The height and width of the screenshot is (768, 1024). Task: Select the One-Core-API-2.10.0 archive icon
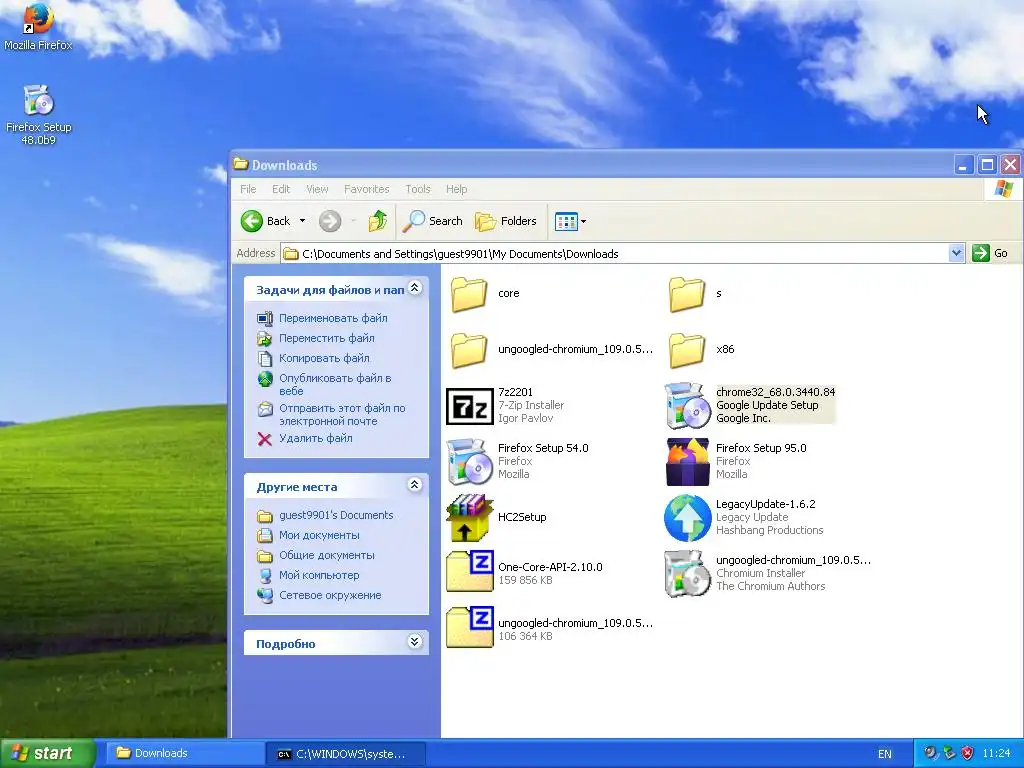[x=470, y=571]
